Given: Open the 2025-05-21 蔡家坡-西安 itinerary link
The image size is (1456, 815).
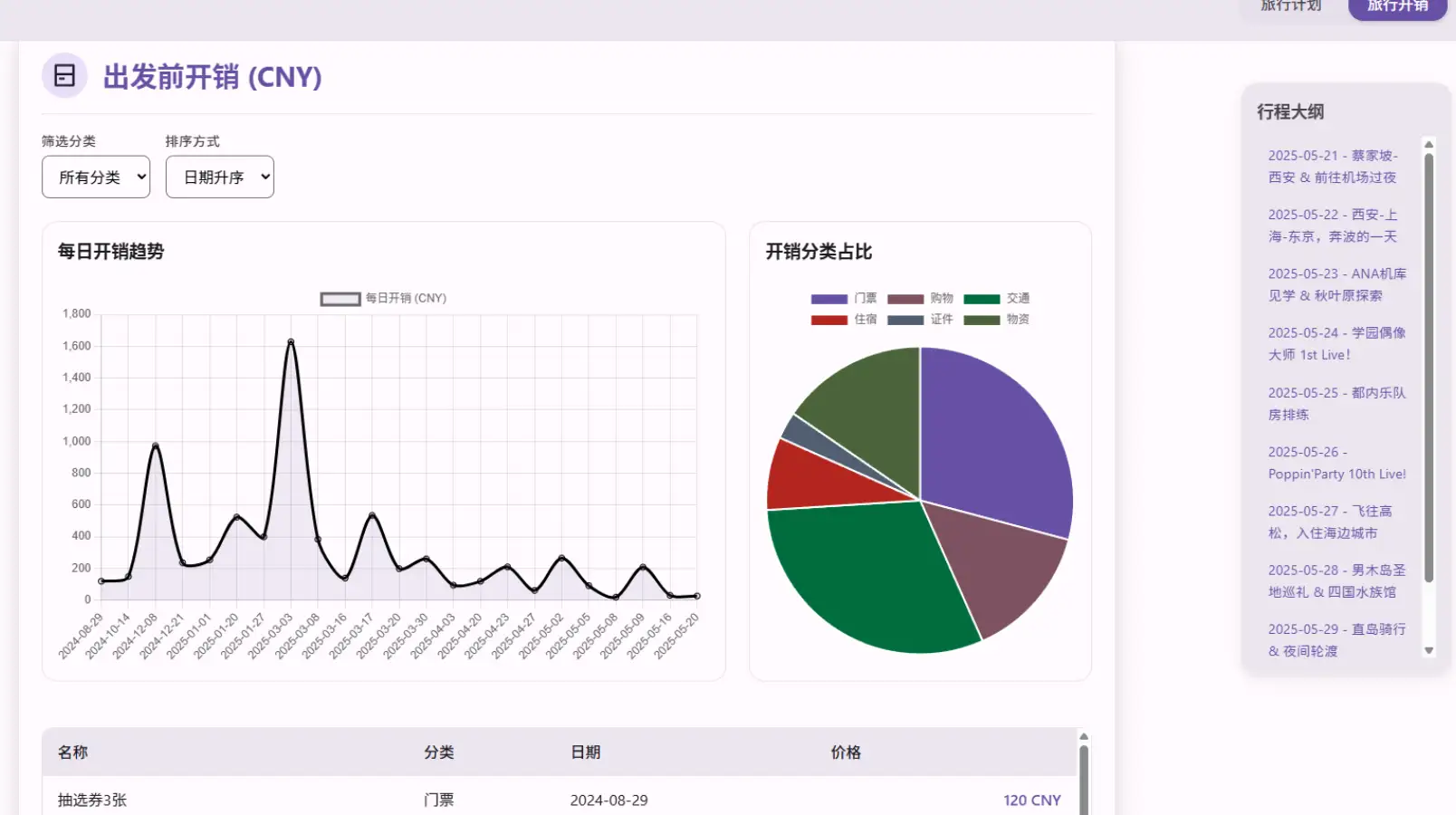Looking at the screenshot, I should coord(1332,167).
